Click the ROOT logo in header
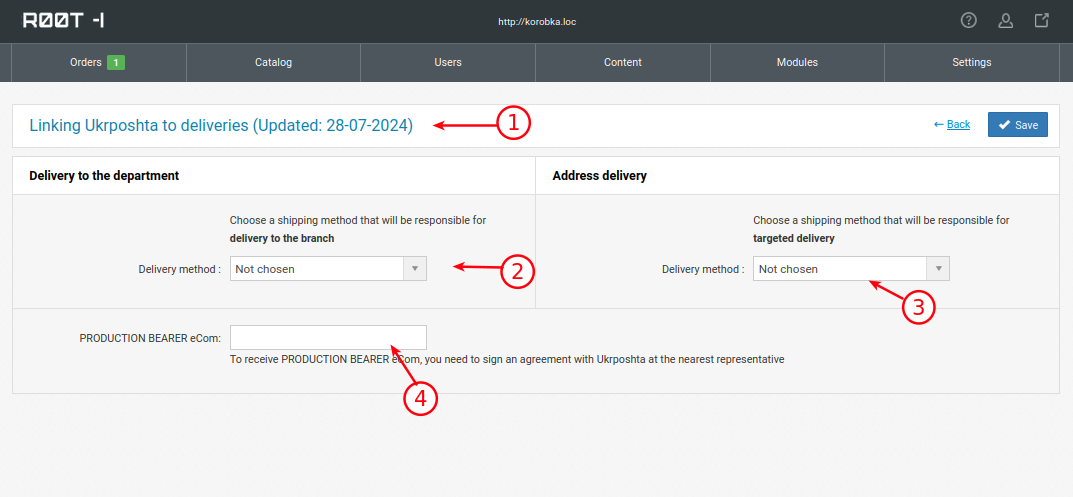1073x497 pixels. [64, 21]
